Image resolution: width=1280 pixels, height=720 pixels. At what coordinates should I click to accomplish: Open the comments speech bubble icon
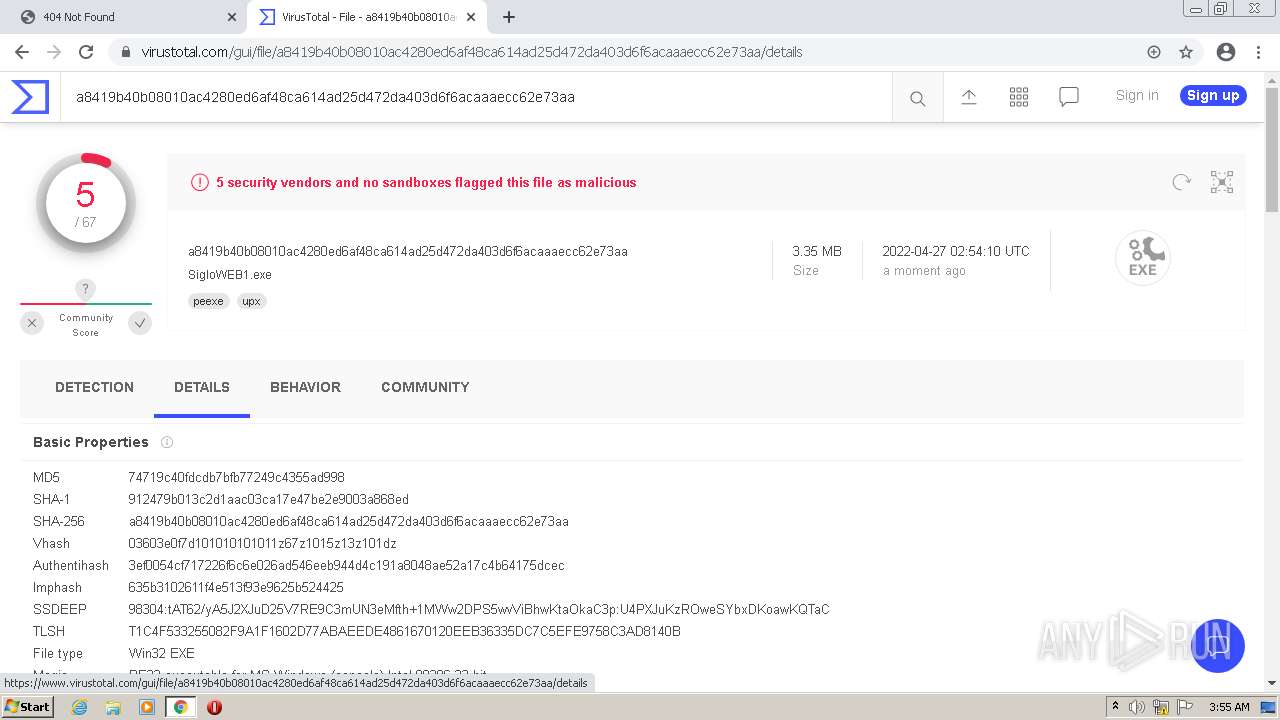pyautogui.click(x=1068, y=97)
